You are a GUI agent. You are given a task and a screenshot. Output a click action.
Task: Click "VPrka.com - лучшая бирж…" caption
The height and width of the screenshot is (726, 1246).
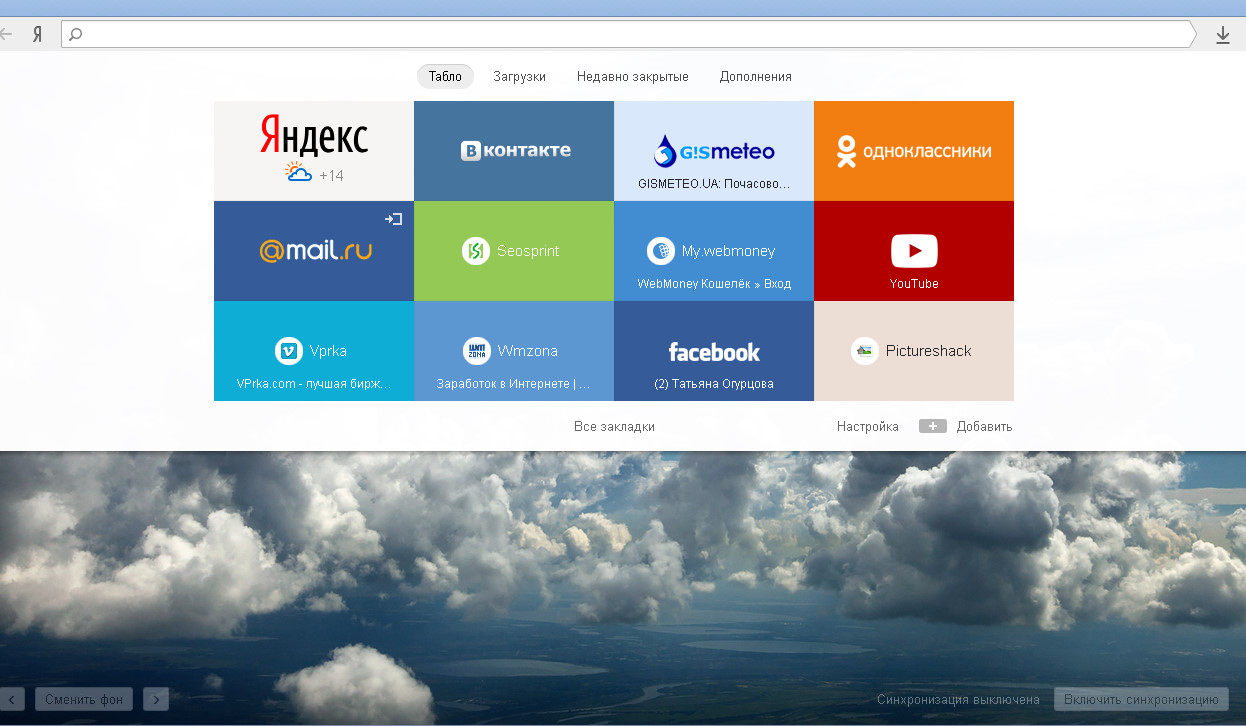click(314, 383)
